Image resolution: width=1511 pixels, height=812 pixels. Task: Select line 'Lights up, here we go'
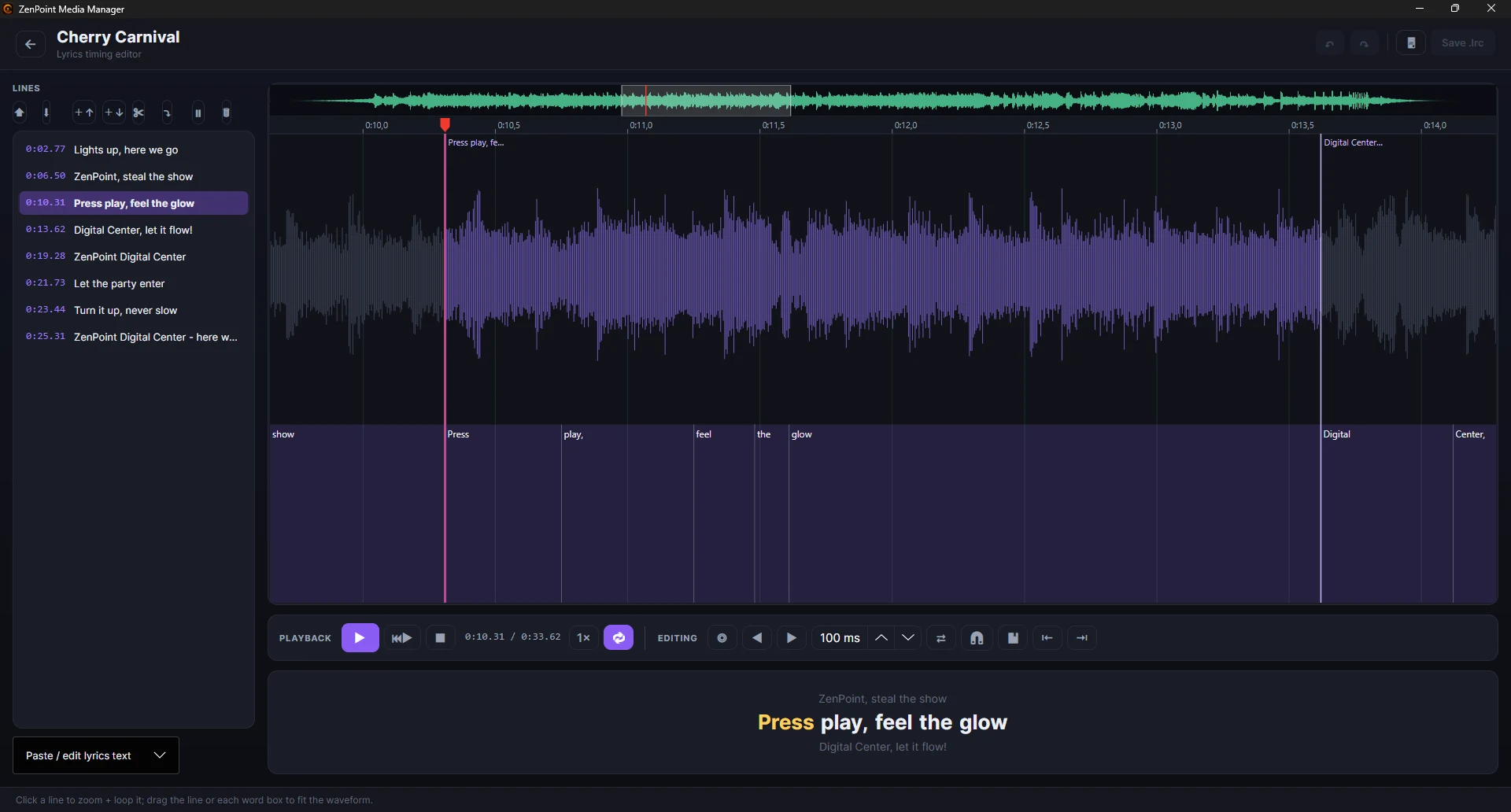click(x=134, y=149)
